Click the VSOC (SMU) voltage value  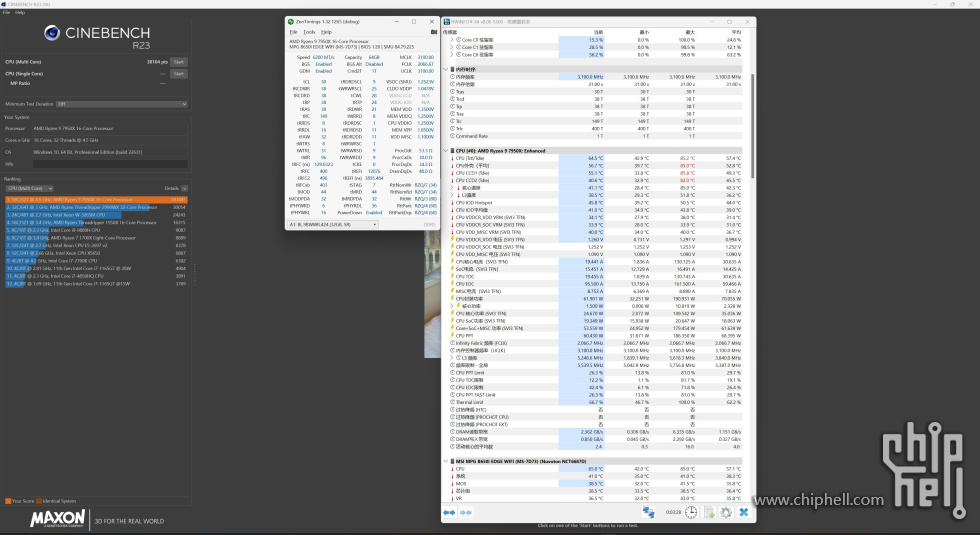click(426, 82)
